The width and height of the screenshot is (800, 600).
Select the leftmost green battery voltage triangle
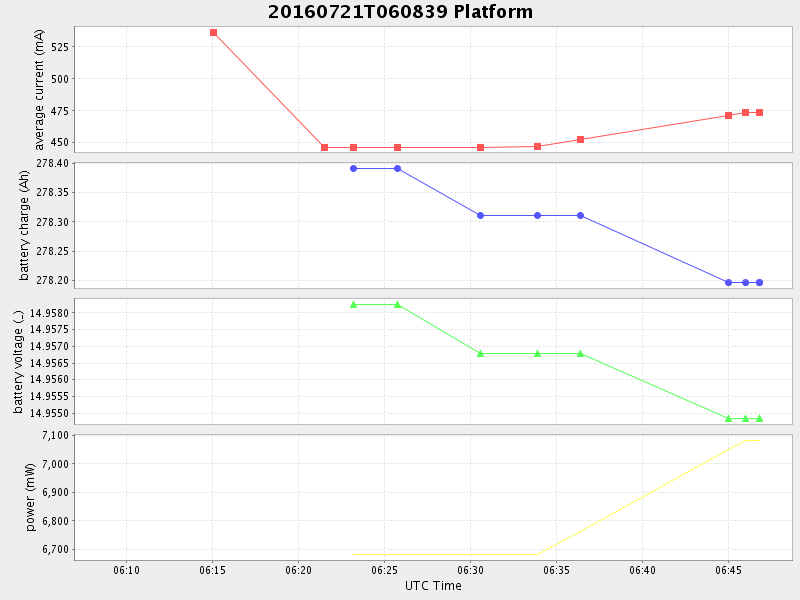point(353,304)
